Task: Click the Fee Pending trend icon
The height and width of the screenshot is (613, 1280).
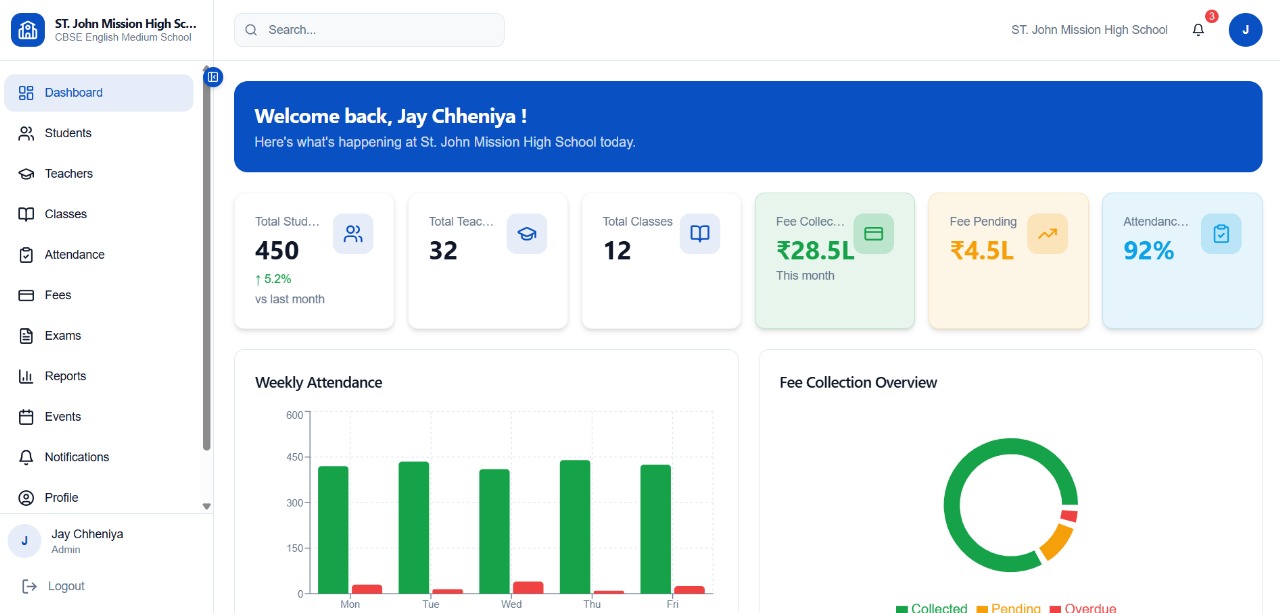Action: pyautogui.click(x=1047, y=234)
